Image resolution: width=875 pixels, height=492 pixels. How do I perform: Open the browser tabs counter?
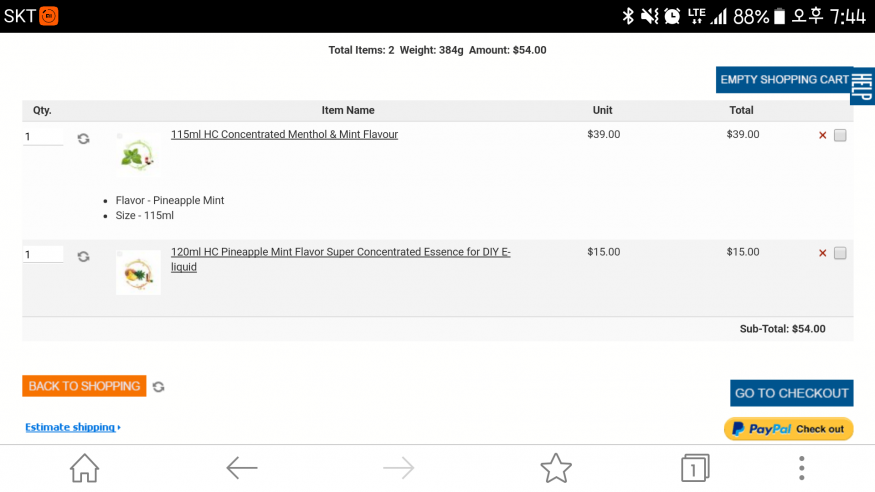[x=695, y=468]
